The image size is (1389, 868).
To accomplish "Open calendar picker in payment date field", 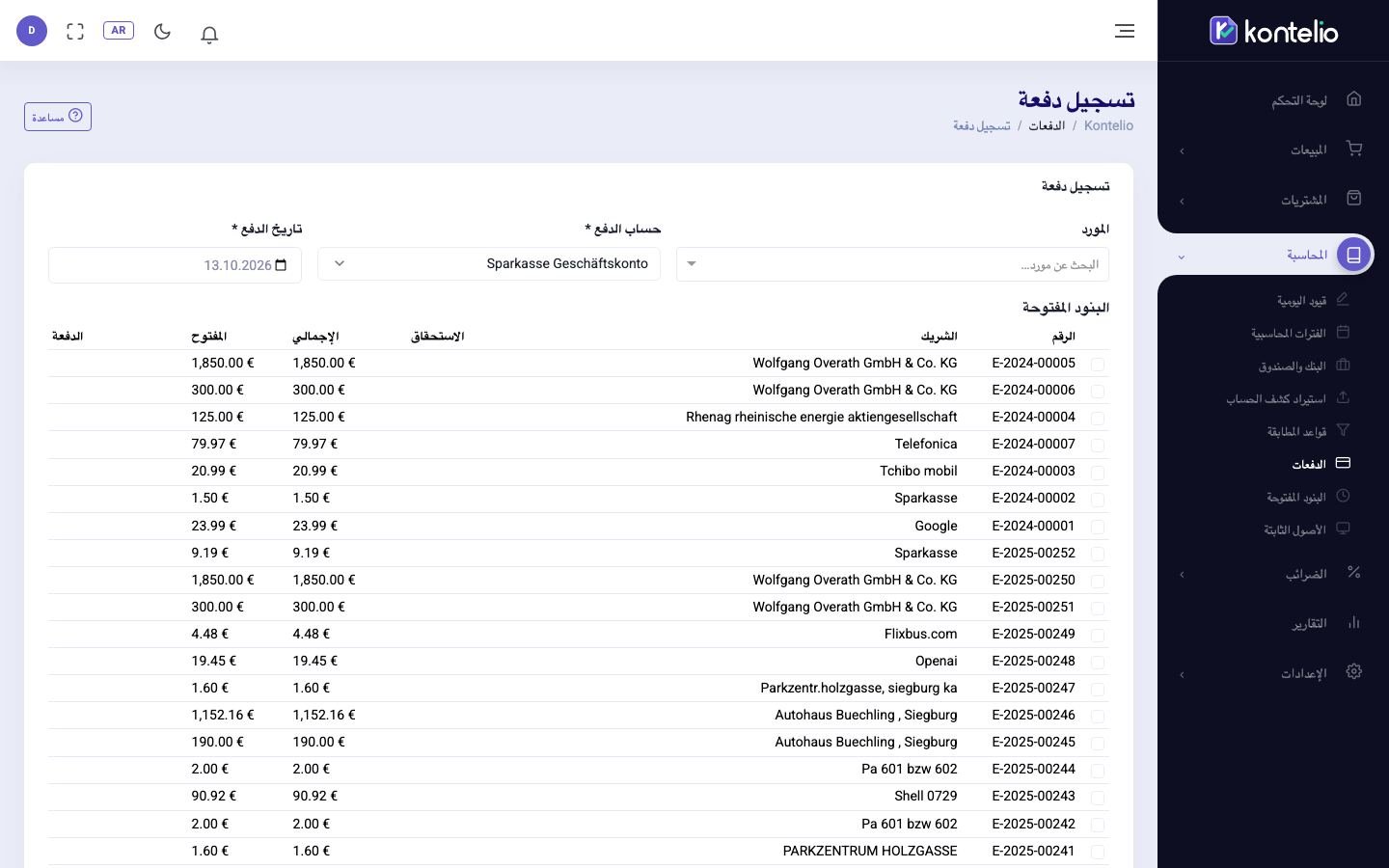I will coord(281,265).
